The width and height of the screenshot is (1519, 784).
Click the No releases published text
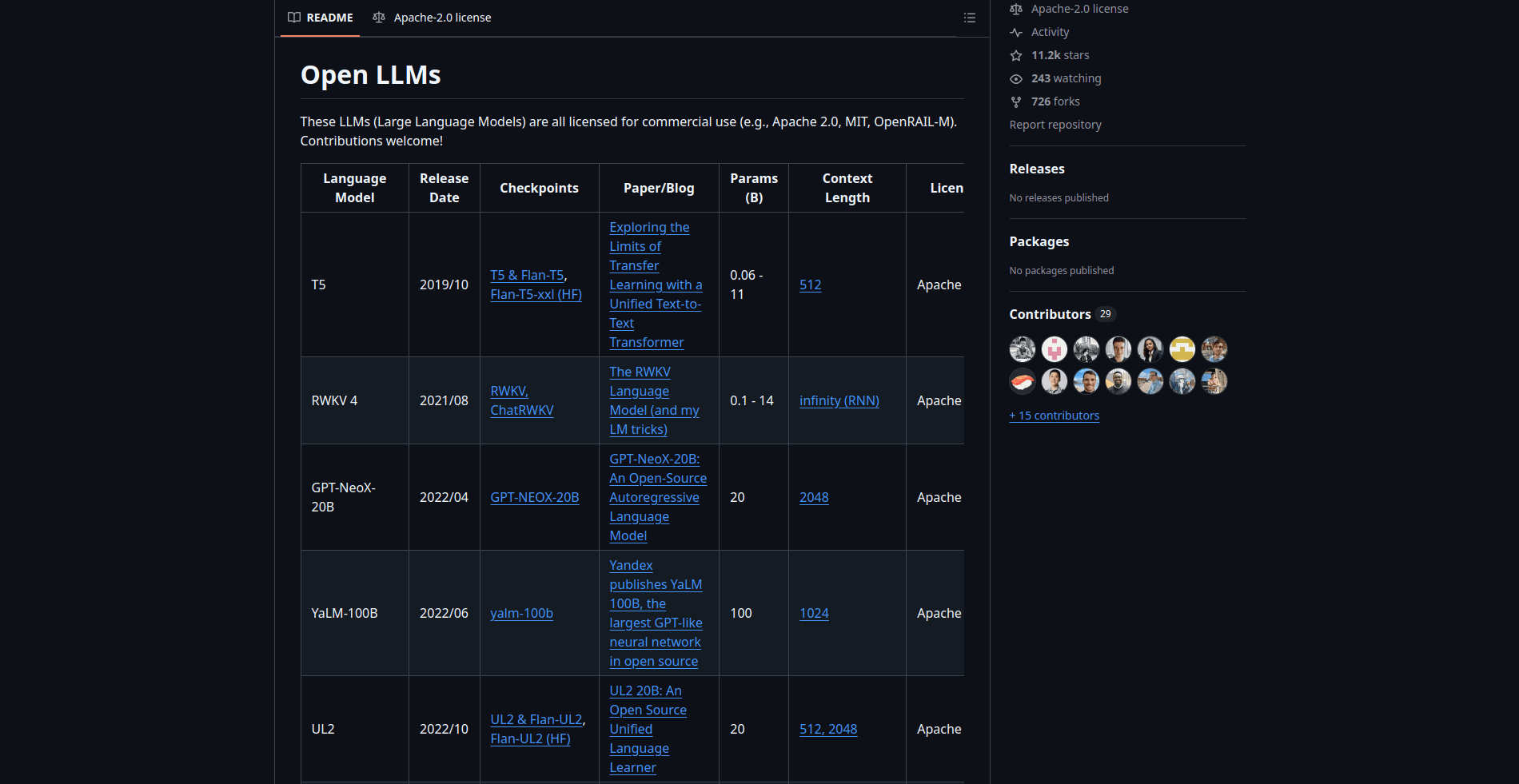pyautogui.click(x=1059, y=197)
